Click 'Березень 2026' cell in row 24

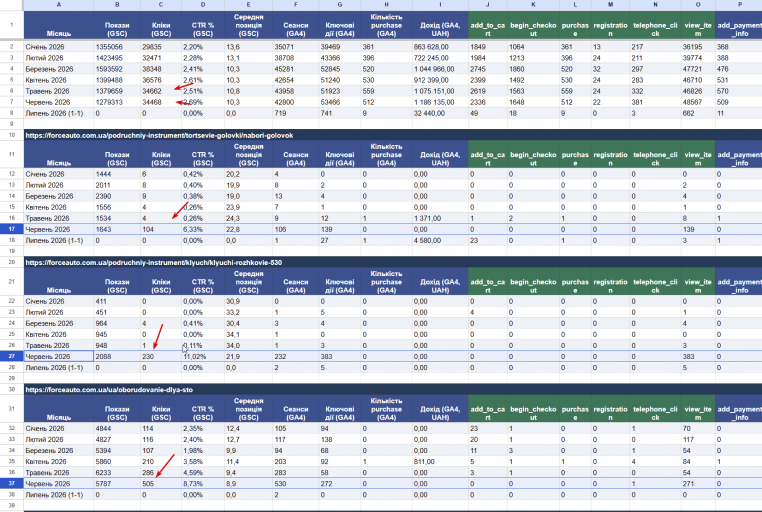58,324
